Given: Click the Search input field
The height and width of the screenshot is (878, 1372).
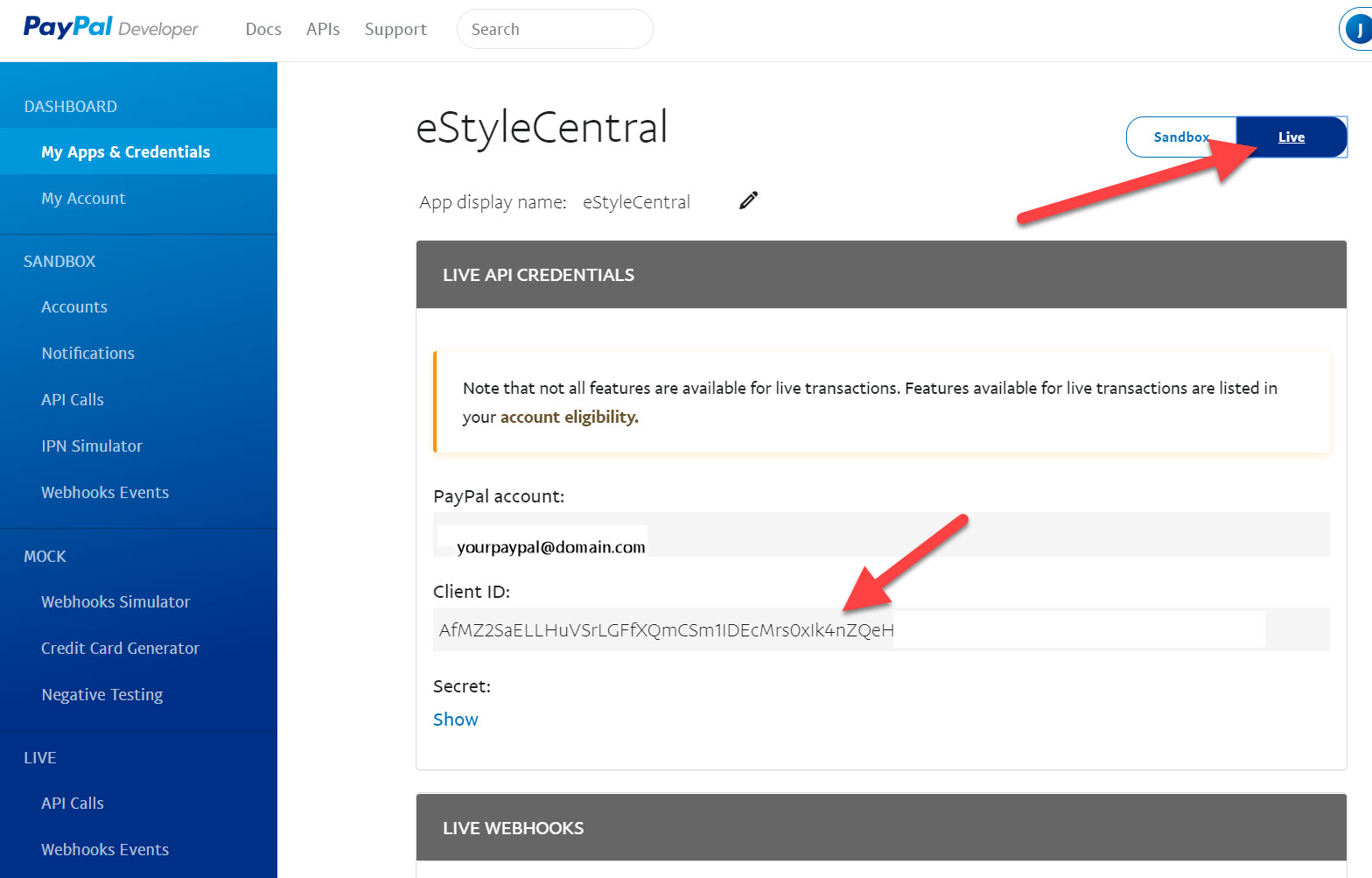Looking at the screenshot, I should [x=555, y=29].
